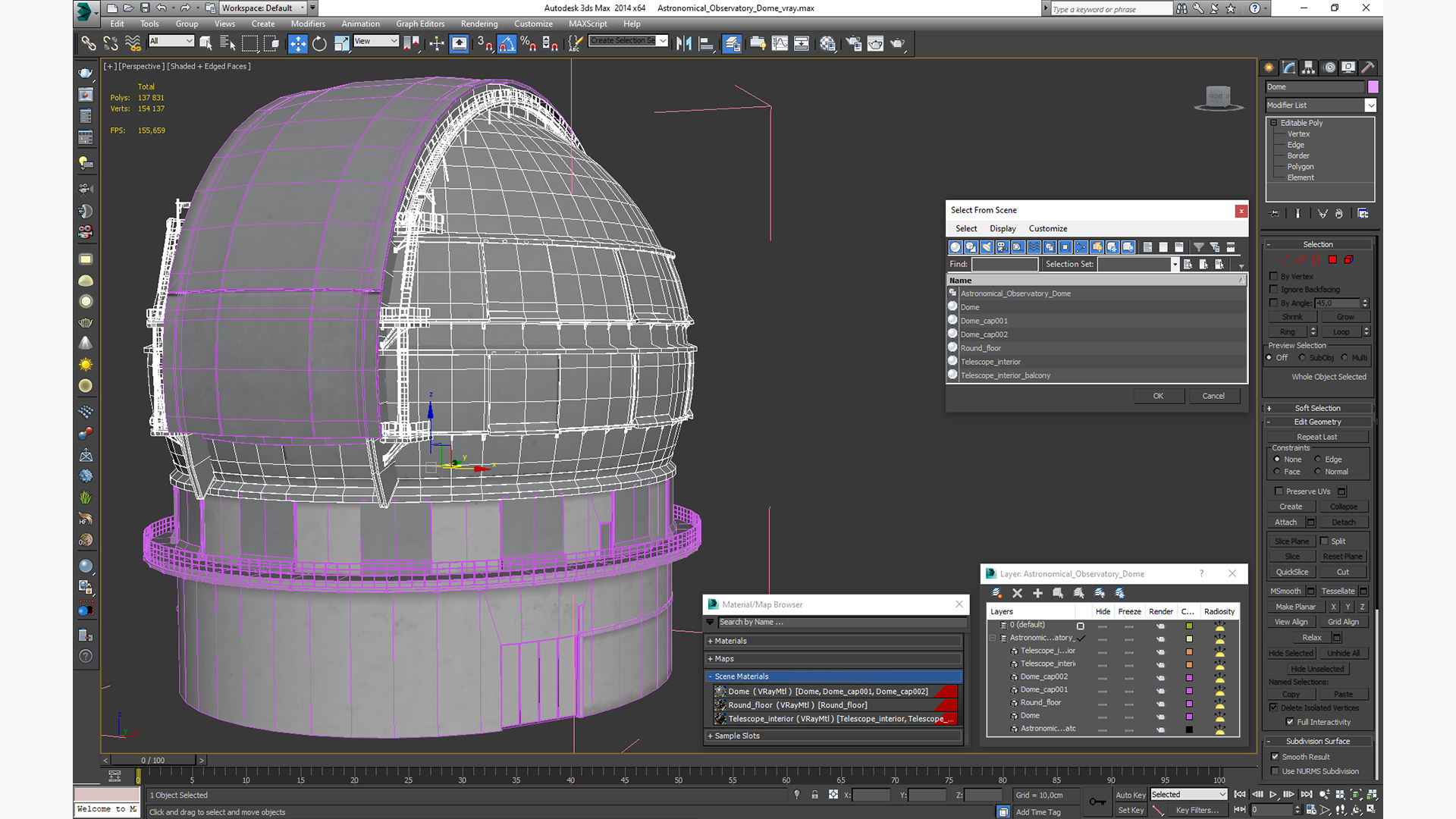1456x819 pixels.
Task: Click the Tesselate tool icon
Action: [1338, 590]
